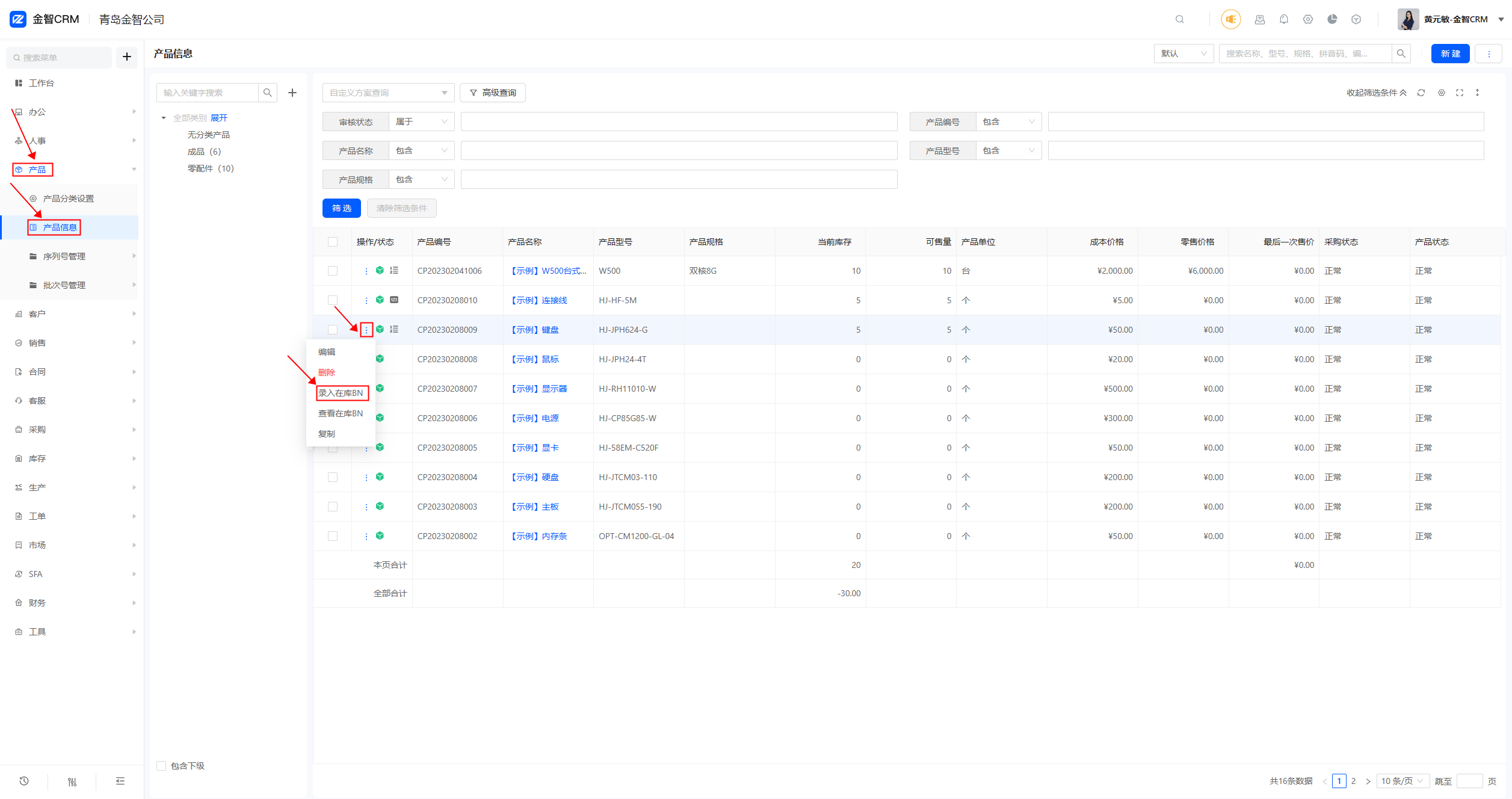Click the 产品名称 filter input field
Image resolution: width=1512 pixels, height=799 pixels.
click(679, 150)
